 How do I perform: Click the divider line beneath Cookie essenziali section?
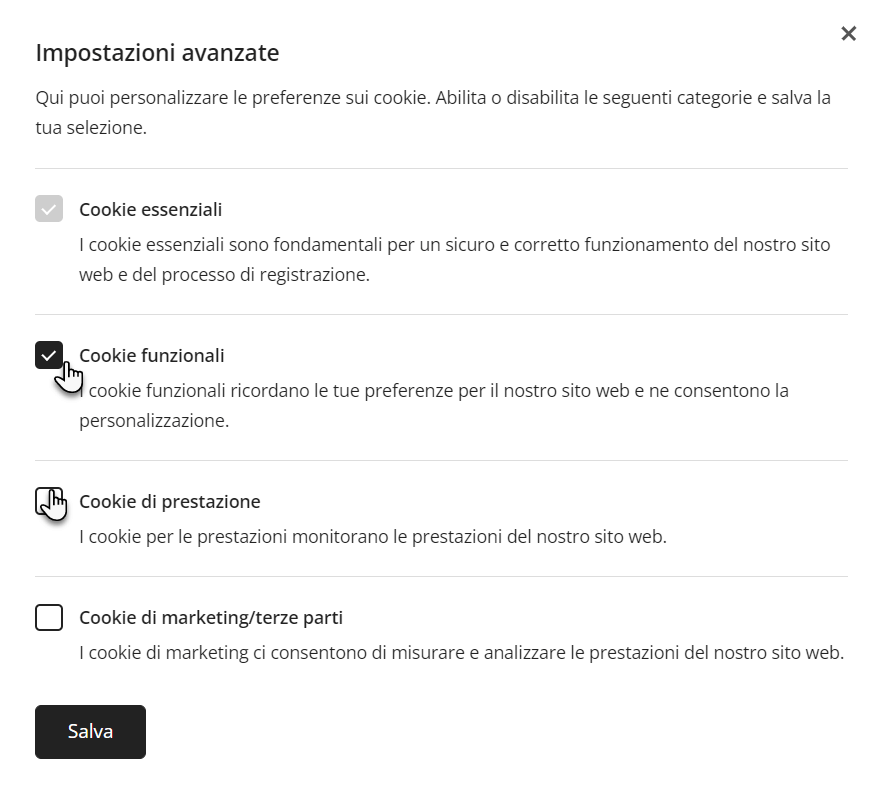point(441,314)
